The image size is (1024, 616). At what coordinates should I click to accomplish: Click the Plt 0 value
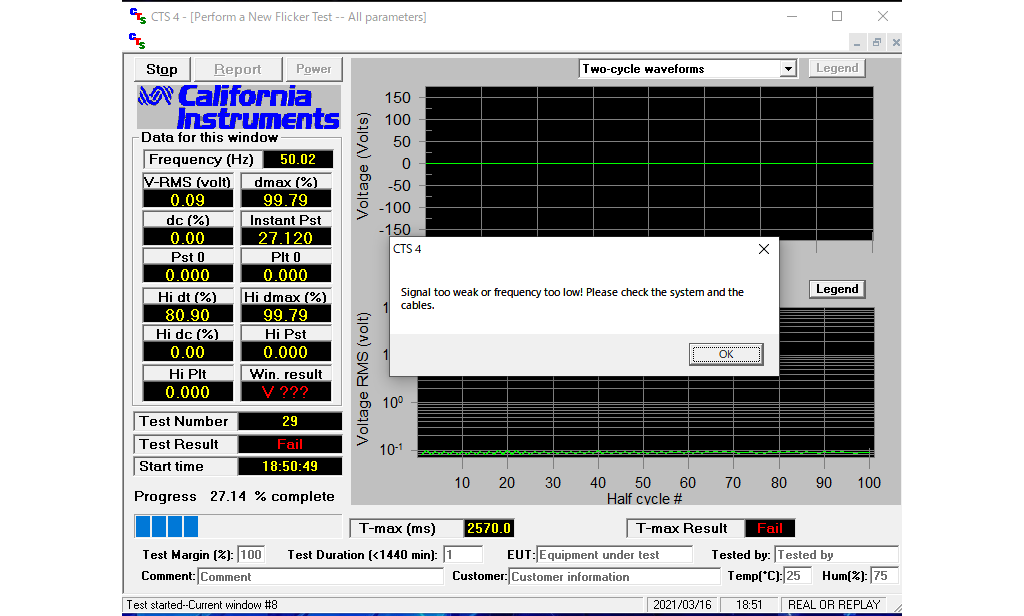(285, 275)
